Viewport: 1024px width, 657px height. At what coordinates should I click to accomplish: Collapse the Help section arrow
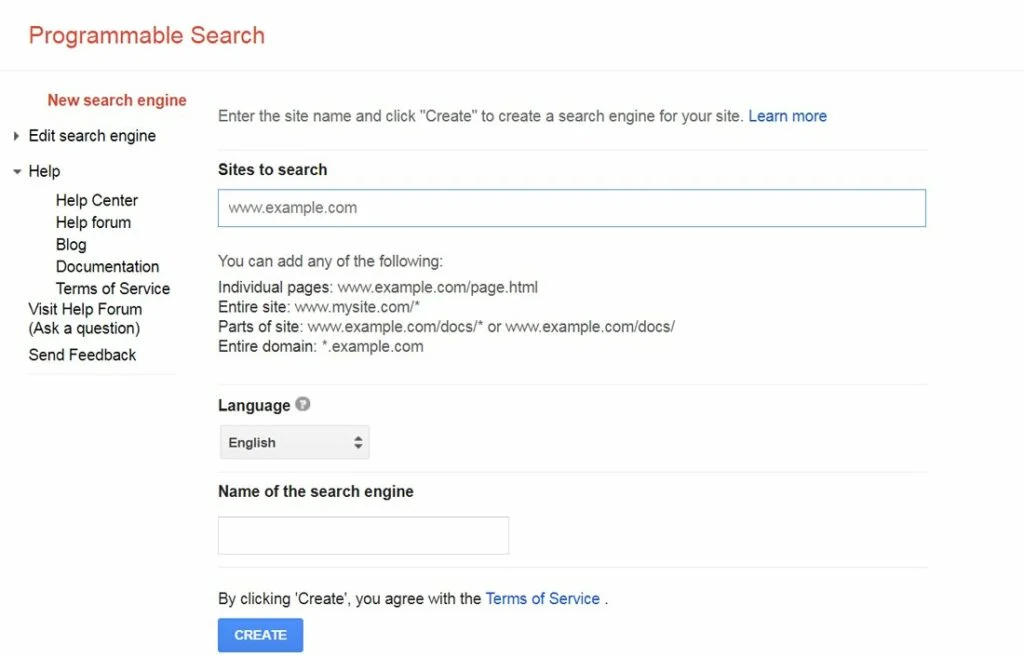[16, 172]
